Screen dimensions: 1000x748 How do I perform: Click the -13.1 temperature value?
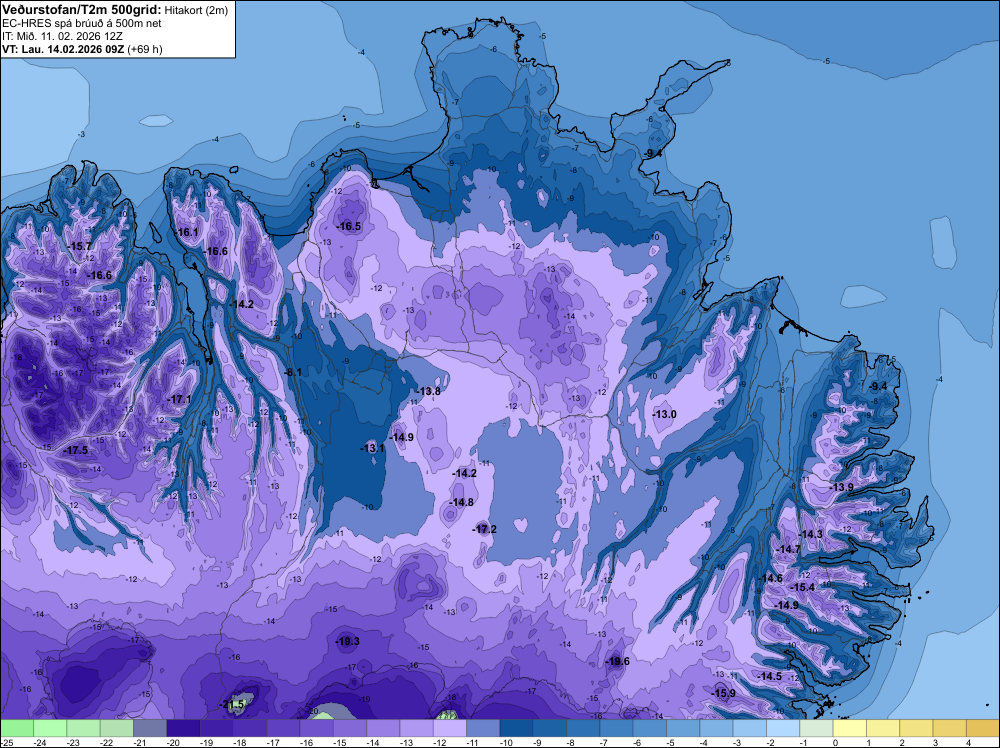[x=372, y=448]
